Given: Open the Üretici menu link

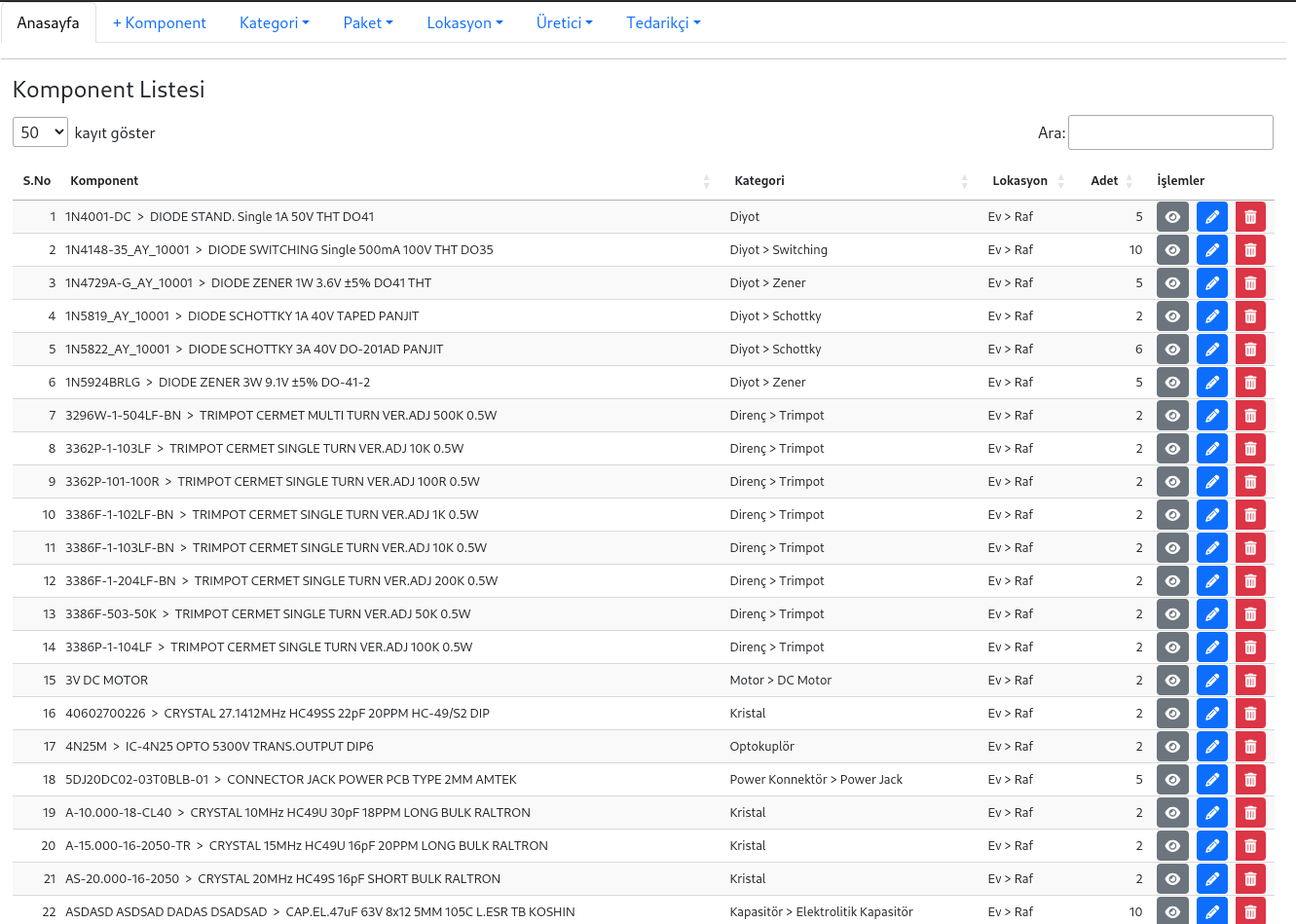Looking at the screenshot, I should click(x=564, y=22).
